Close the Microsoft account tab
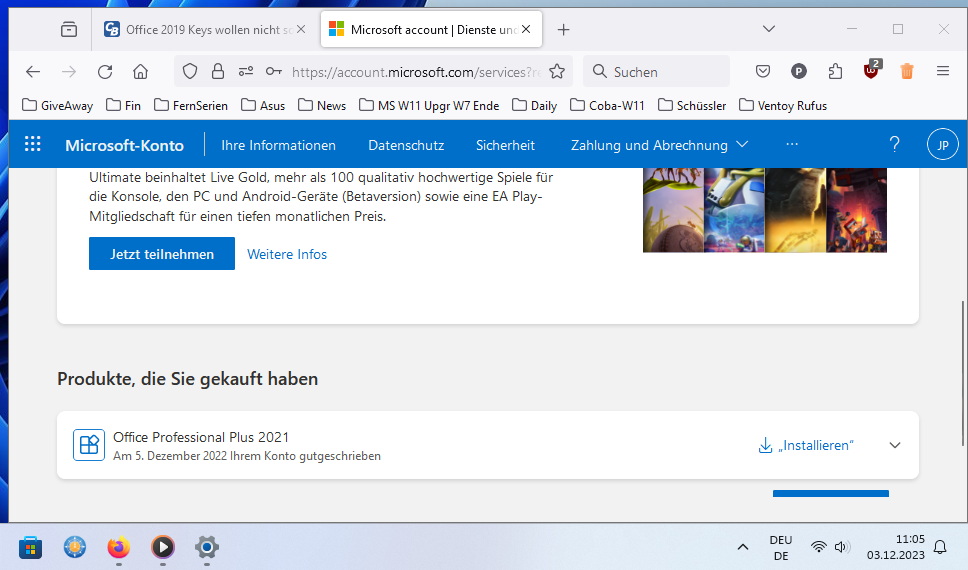This screenshot has height=570, width=968. tap(526, 29)
